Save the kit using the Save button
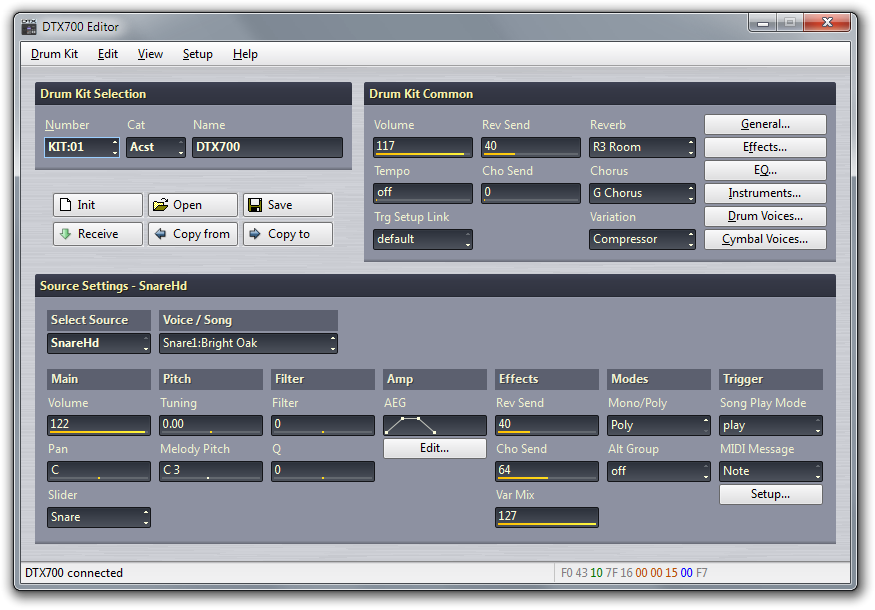 coord(288,205)
